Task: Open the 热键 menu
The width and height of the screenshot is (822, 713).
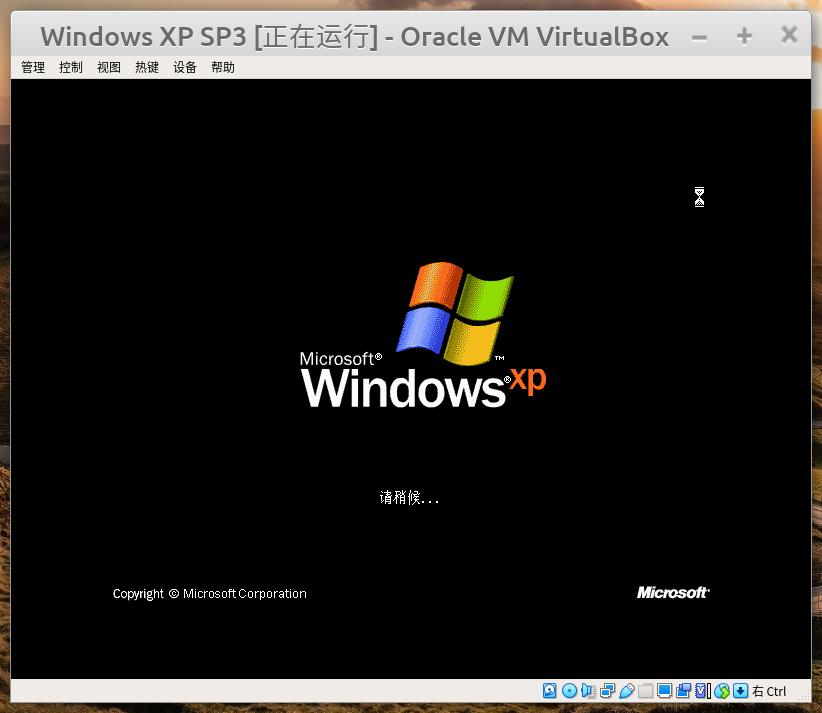Action: click(x=146, y=67)
